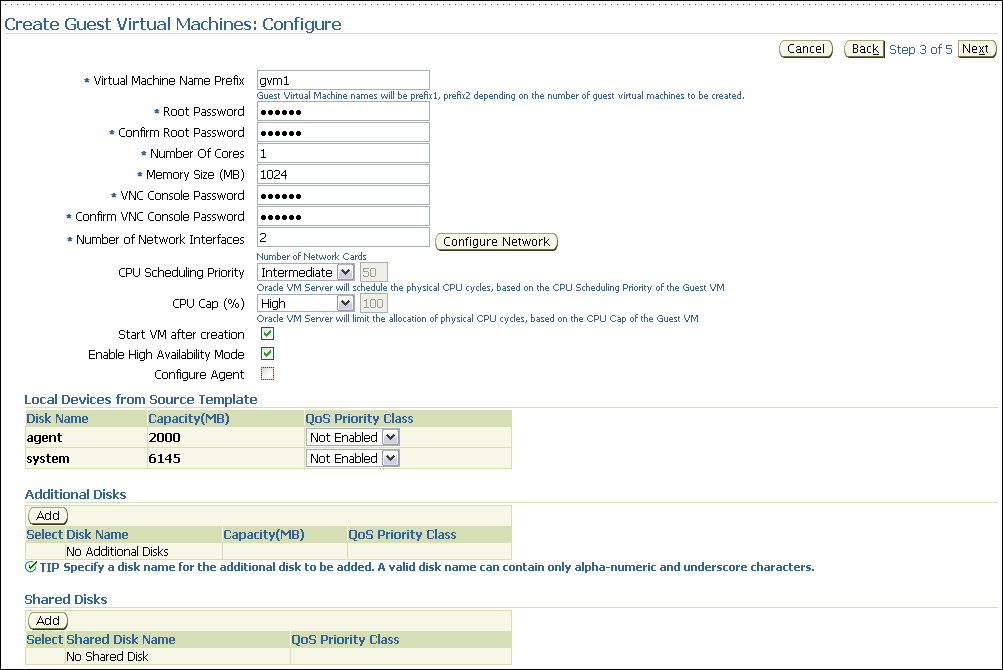The width and height of the screenshot is (1003, 670).
Task: Click the capacity value '2000'
Action: pyautogui.click(x=164, y=438)
